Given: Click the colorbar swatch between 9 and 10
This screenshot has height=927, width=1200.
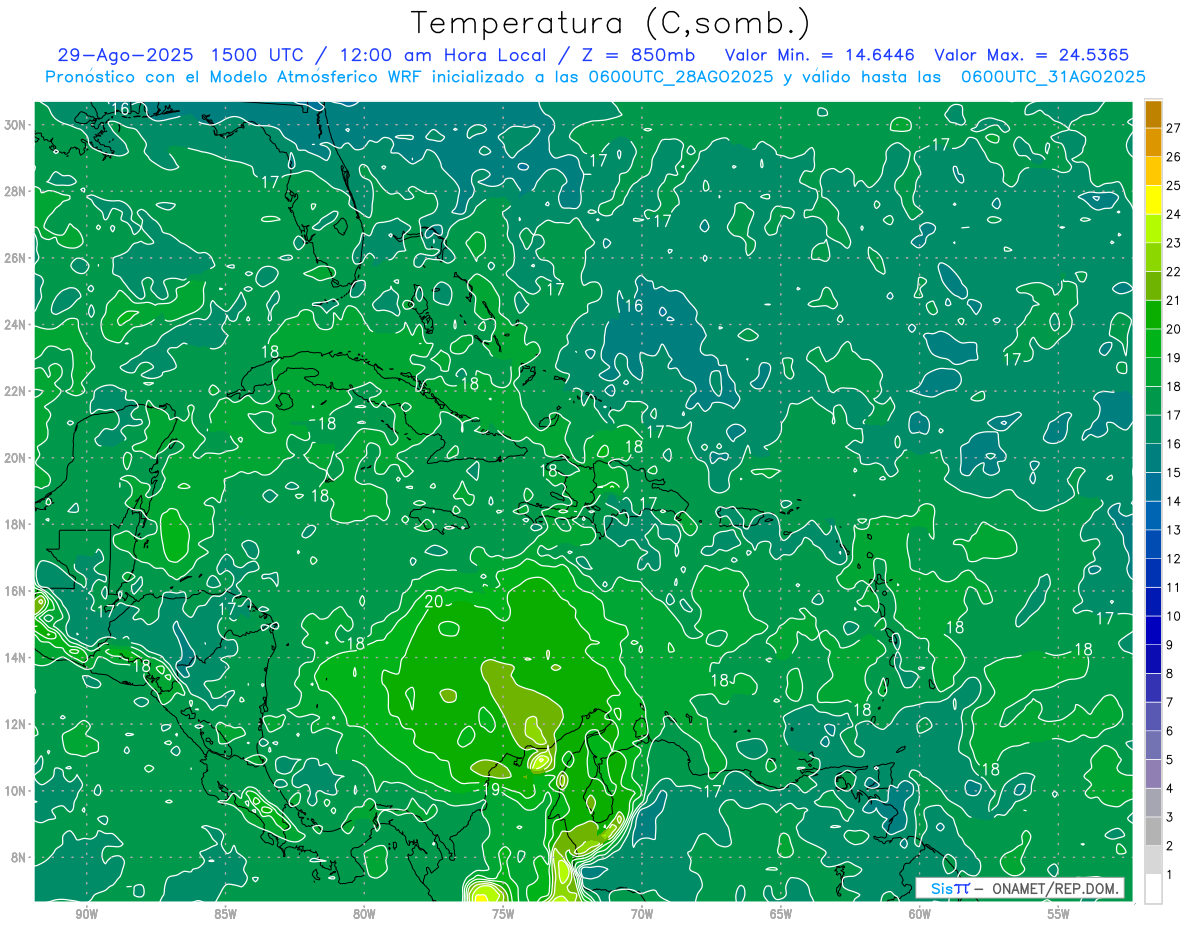Looking at the screenshot, I should (1153, 631).
